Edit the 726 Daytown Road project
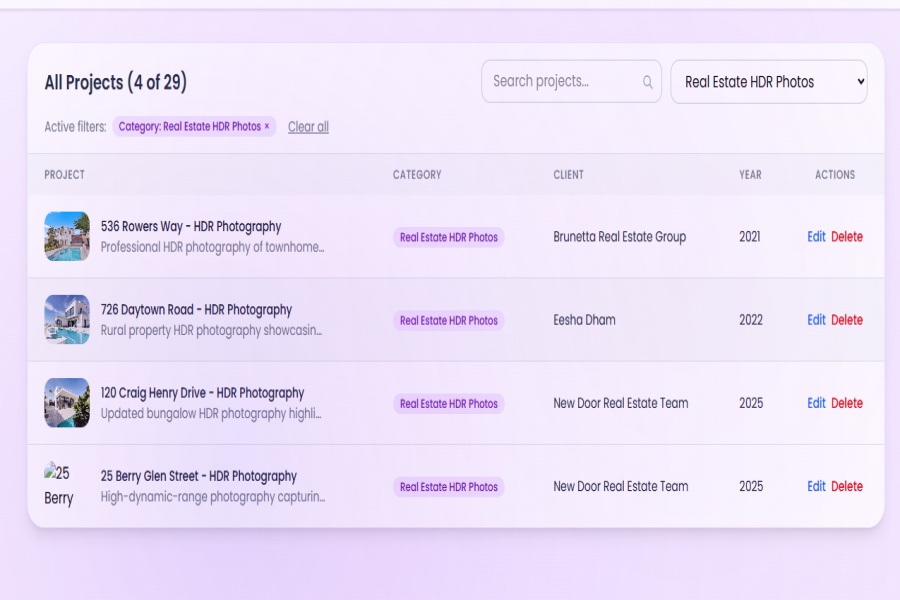900x600 pixels. (816, 320)
